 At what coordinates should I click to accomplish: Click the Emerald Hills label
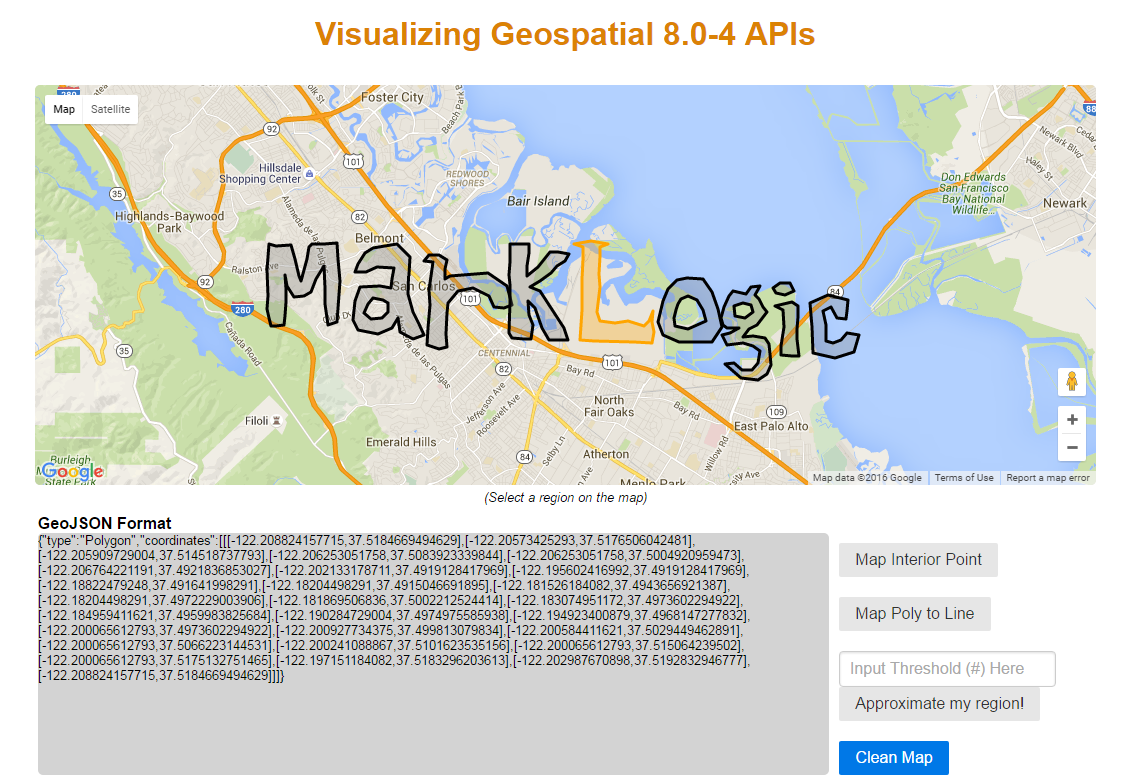tap(401, 442)
